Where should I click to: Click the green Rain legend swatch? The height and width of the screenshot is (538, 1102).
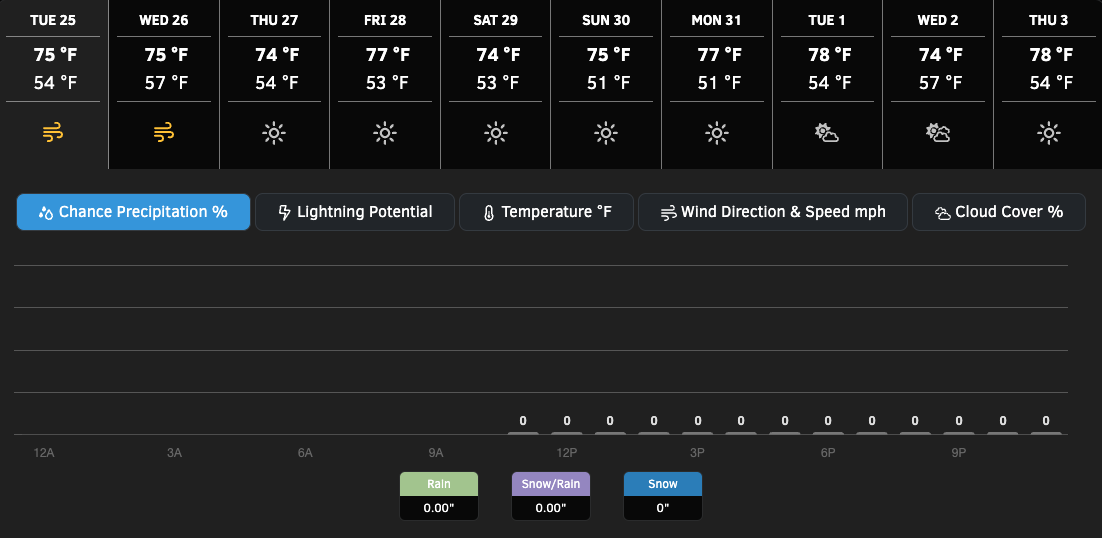pos(439,484)
